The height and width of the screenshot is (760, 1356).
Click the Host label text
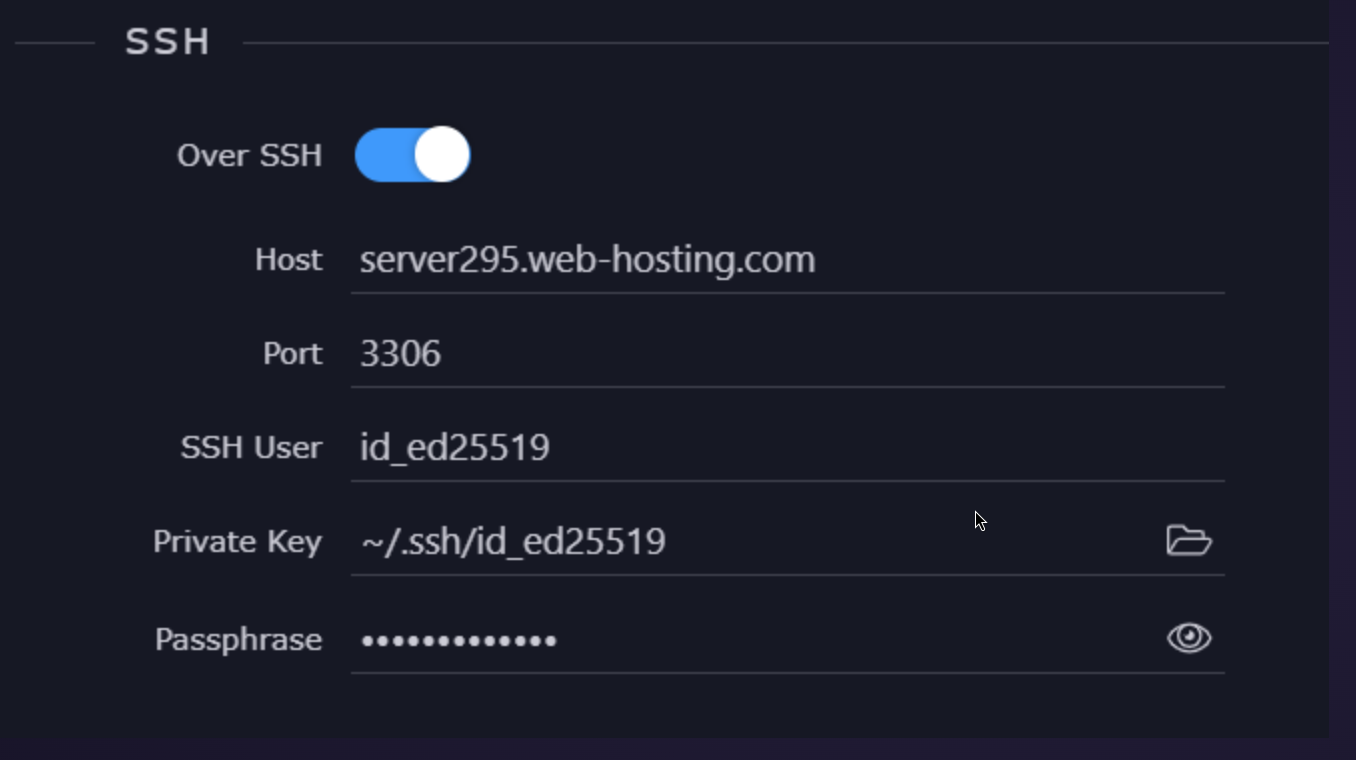tap(288, 260)
